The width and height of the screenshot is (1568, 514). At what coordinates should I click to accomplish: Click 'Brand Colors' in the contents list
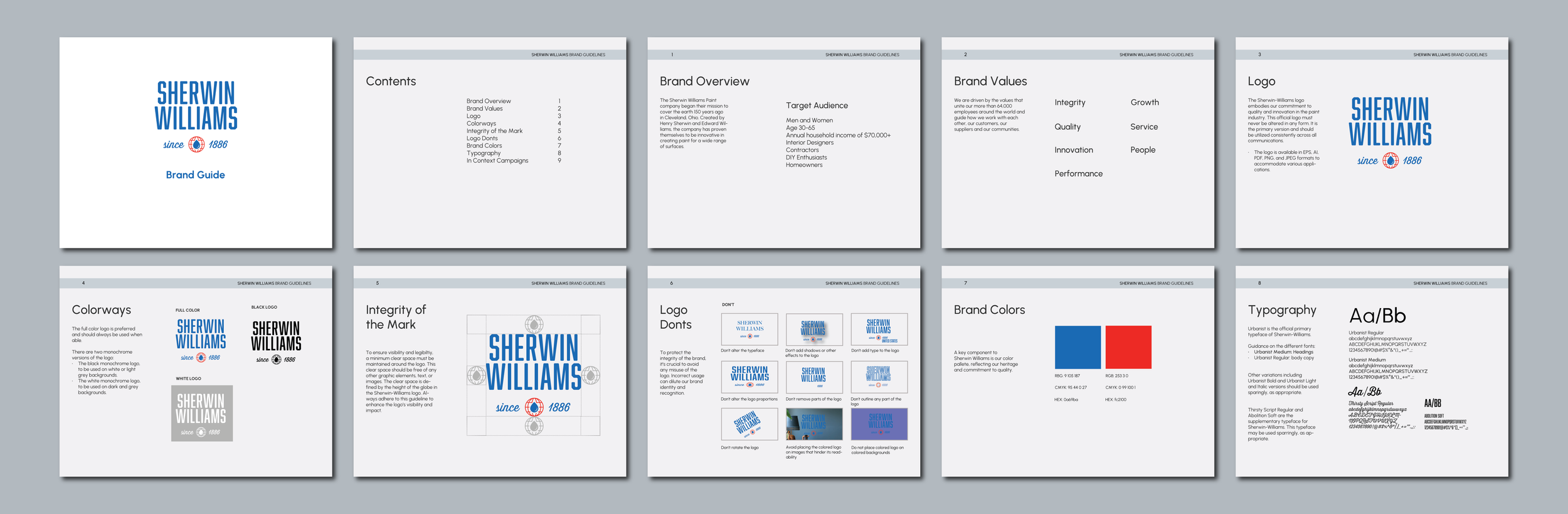click(484, 146)
